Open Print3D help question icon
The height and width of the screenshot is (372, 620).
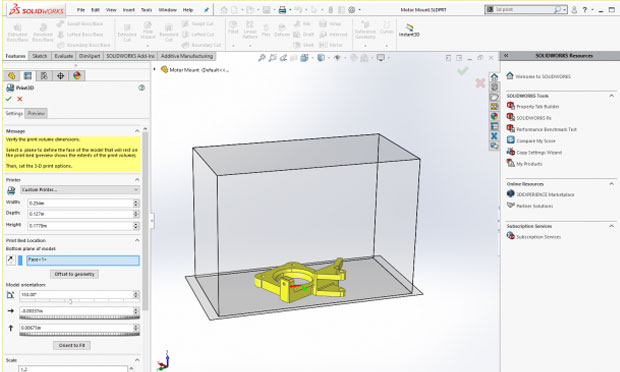pyautogui.click(x=142, y=87)
